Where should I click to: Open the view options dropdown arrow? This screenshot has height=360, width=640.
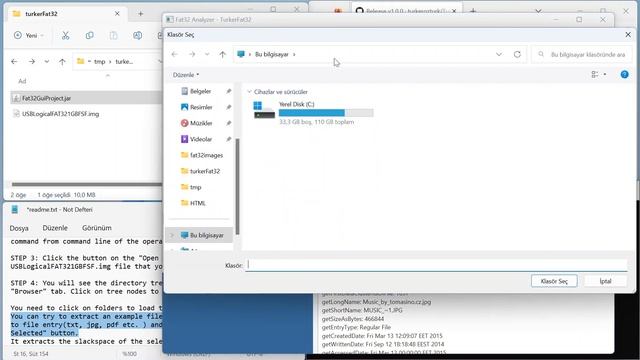(605, 74)
